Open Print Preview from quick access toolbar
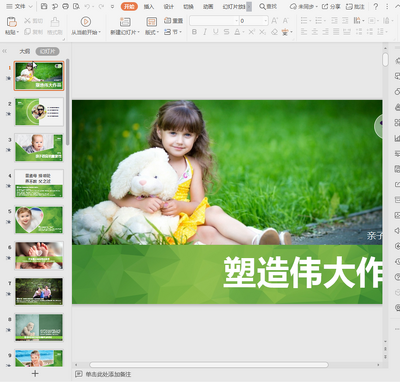The image size is (400, 382). [76, 6]
